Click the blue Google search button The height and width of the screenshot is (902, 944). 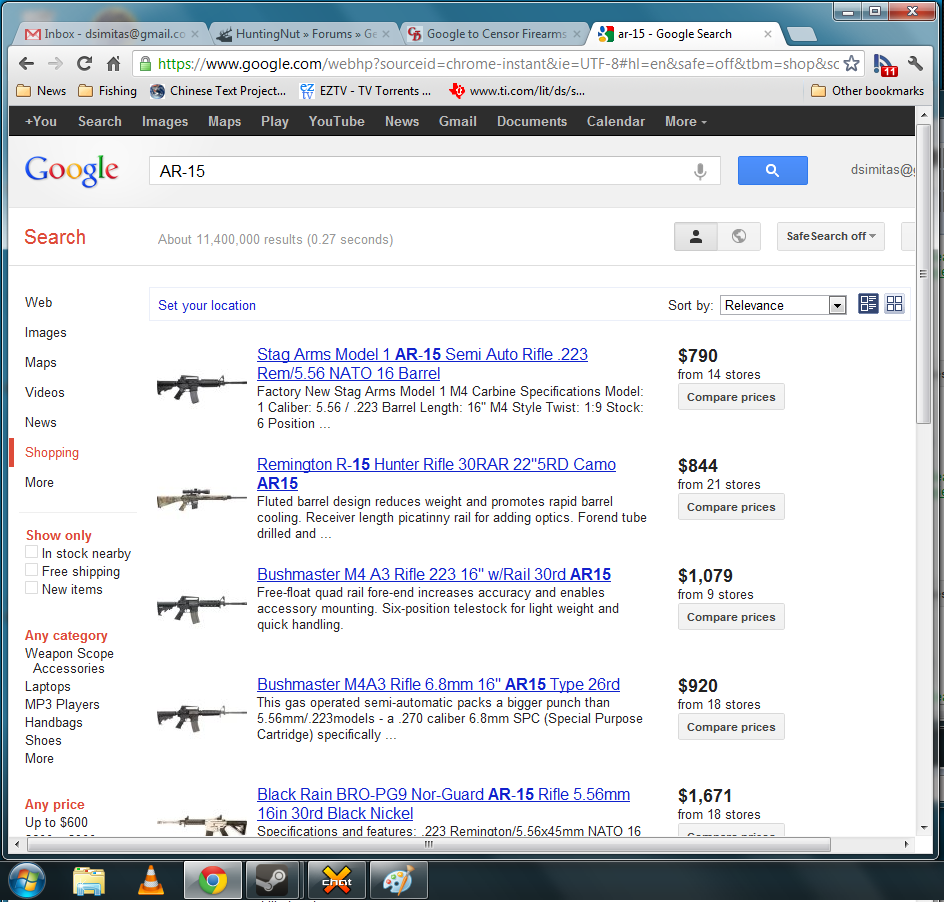point(772,171)
